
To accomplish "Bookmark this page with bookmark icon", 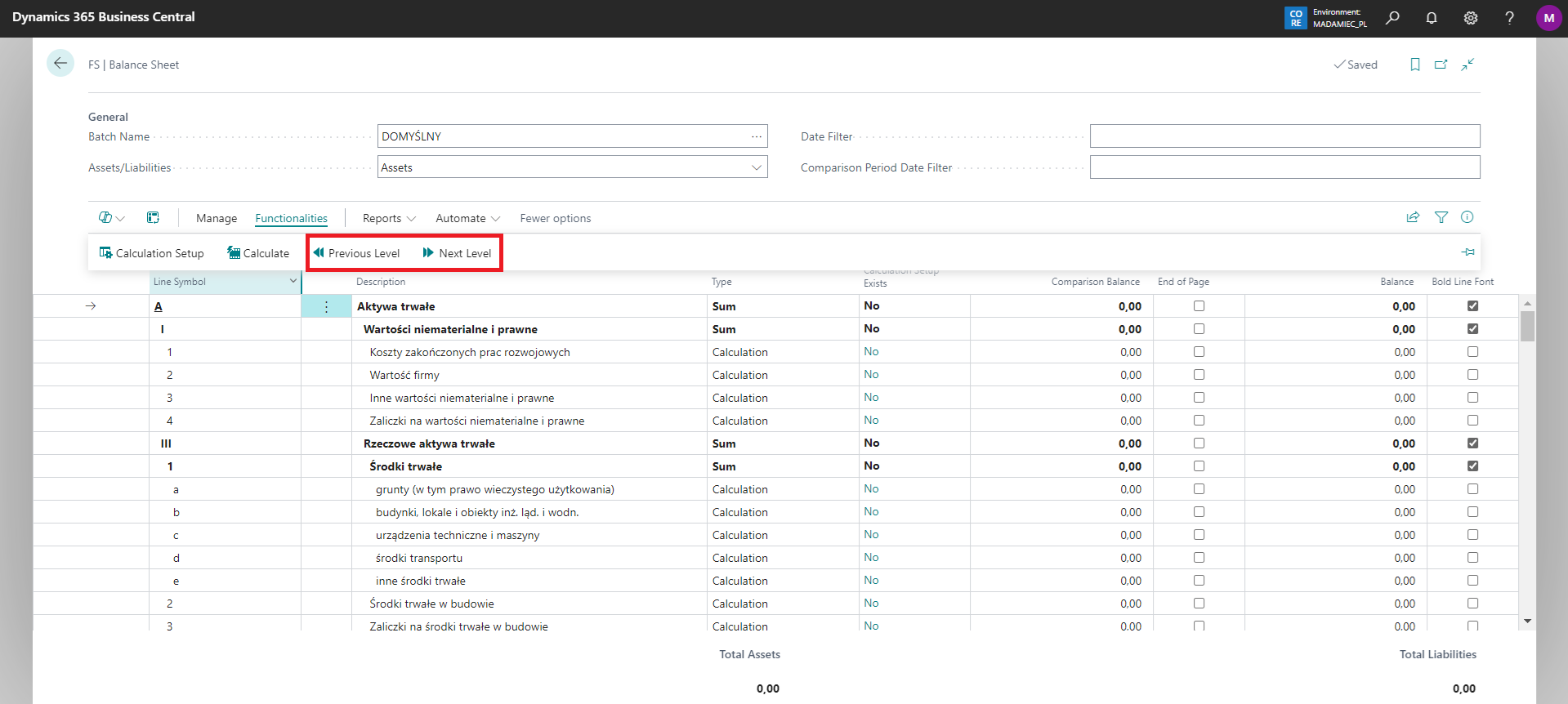I will coord(1415,65).
